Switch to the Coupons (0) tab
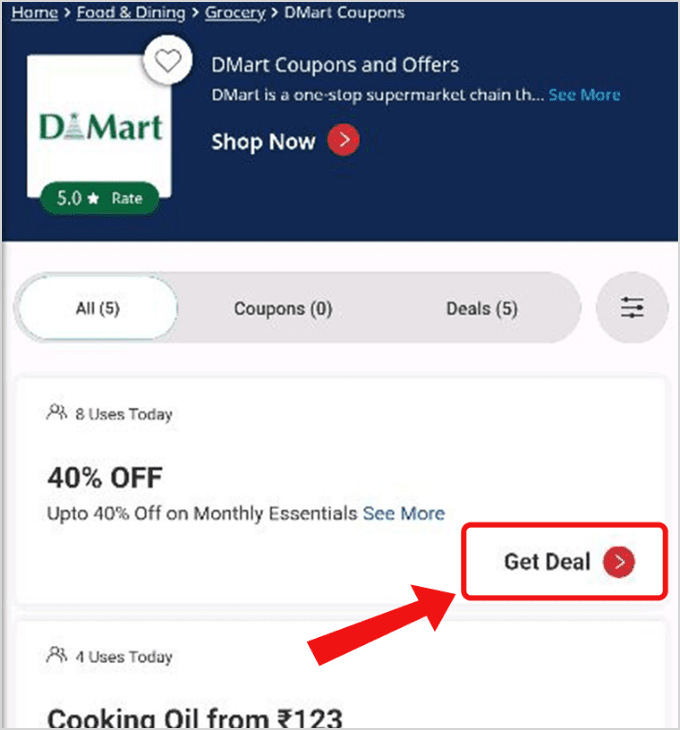The width and height of the screenshot is (680, 730). tap(283, 309)
